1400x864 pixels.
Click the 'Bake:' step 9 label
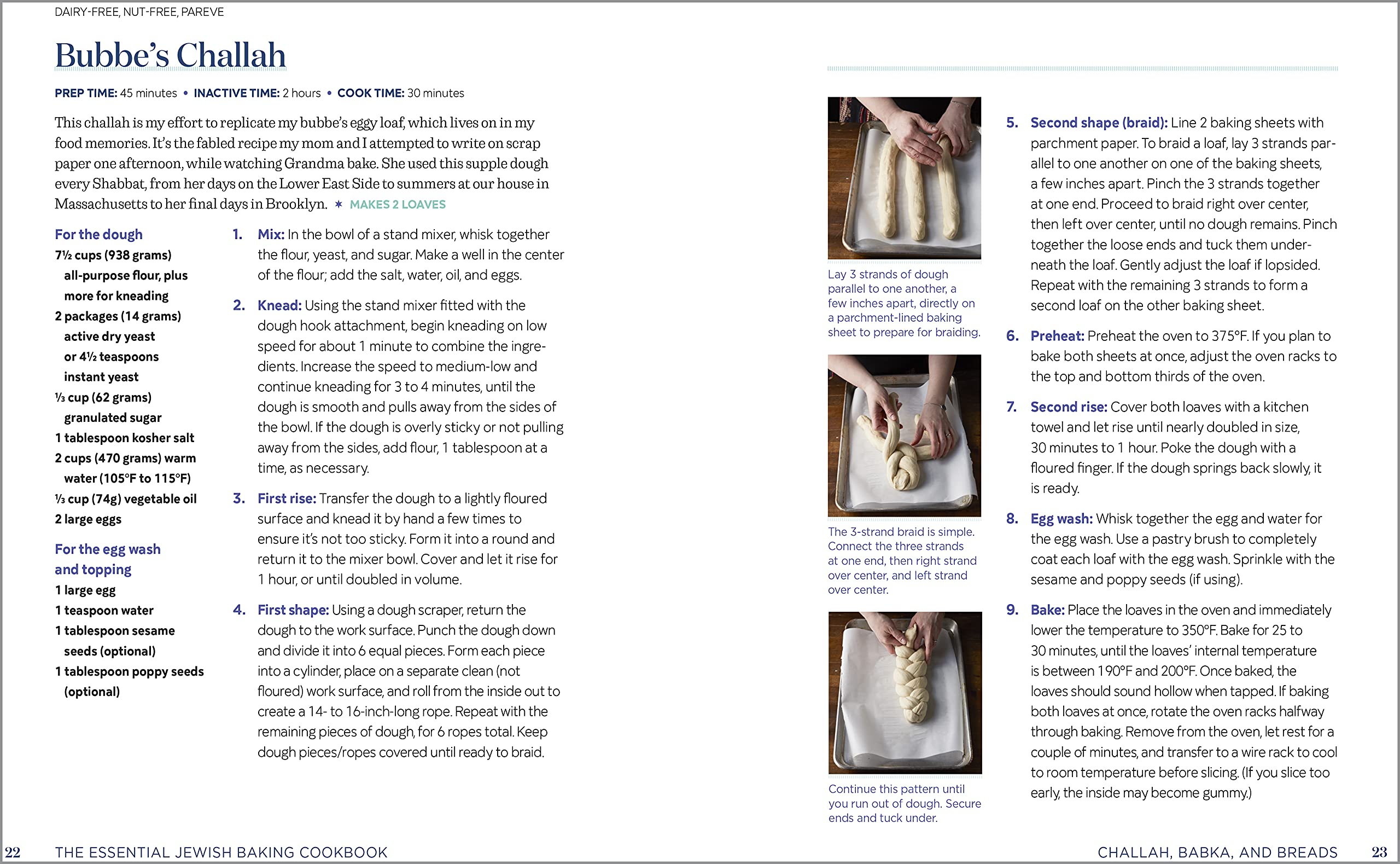click(1047, 610)
